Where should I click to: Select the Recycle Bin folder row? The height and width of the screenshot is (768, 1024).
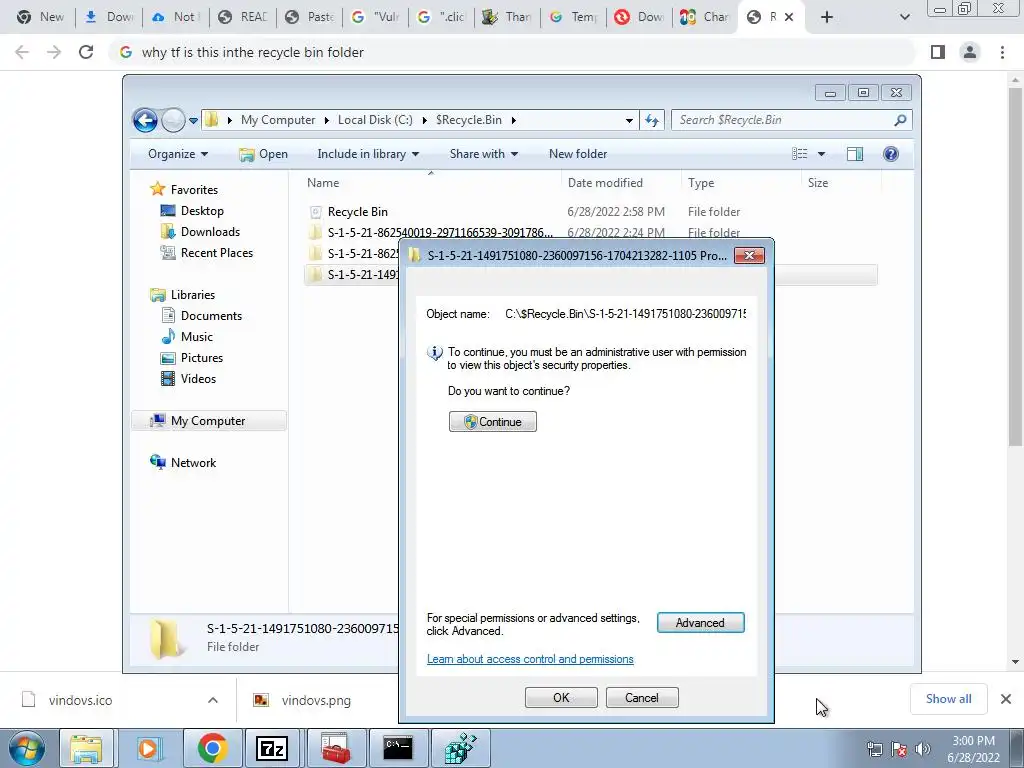[590, 212]
